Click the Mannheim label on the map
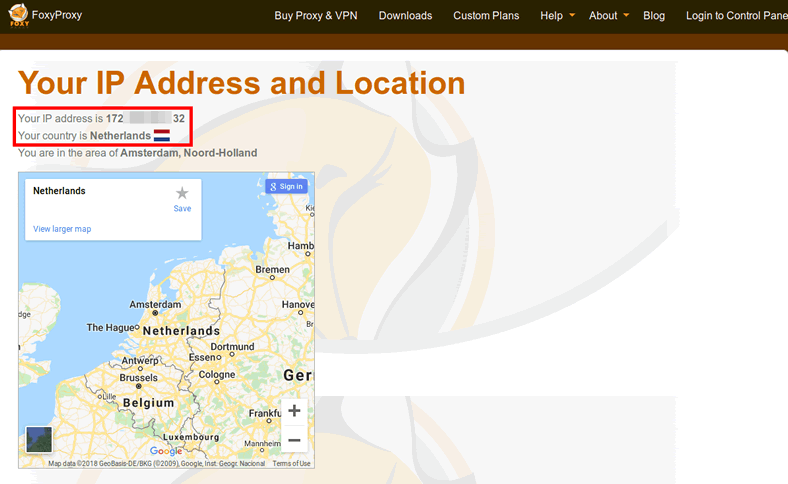 262,443
